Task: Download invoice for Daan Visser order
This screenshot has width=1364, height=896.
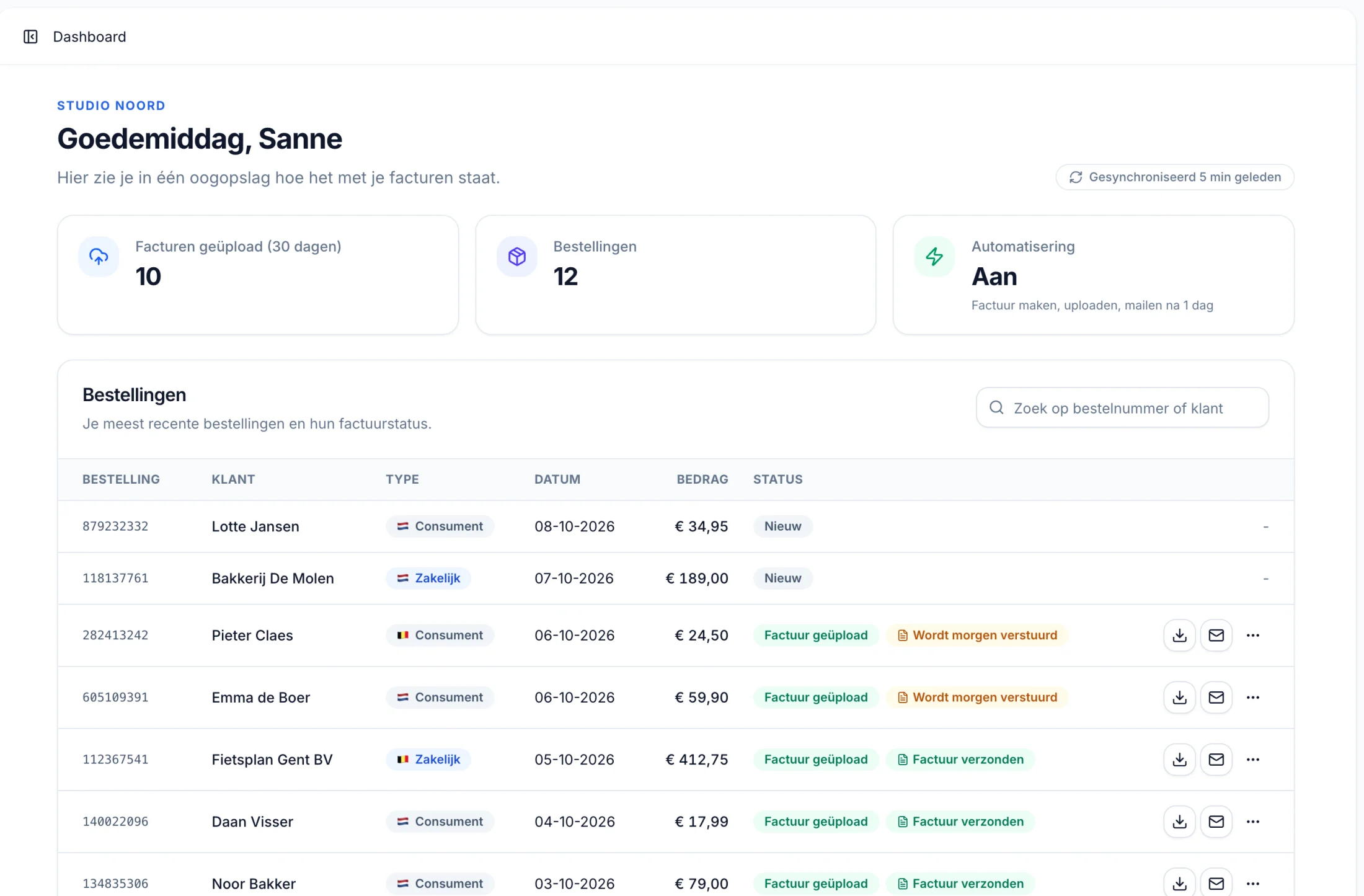Action: (x=1179, y=821)
